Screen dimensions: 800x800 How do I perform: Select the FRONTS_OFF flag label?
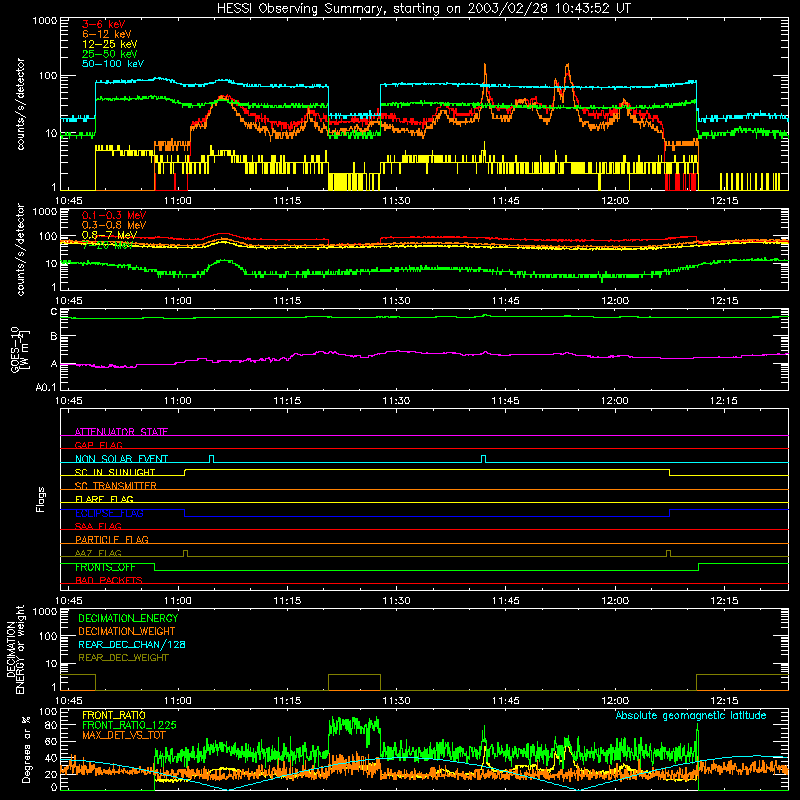point(105,567)
